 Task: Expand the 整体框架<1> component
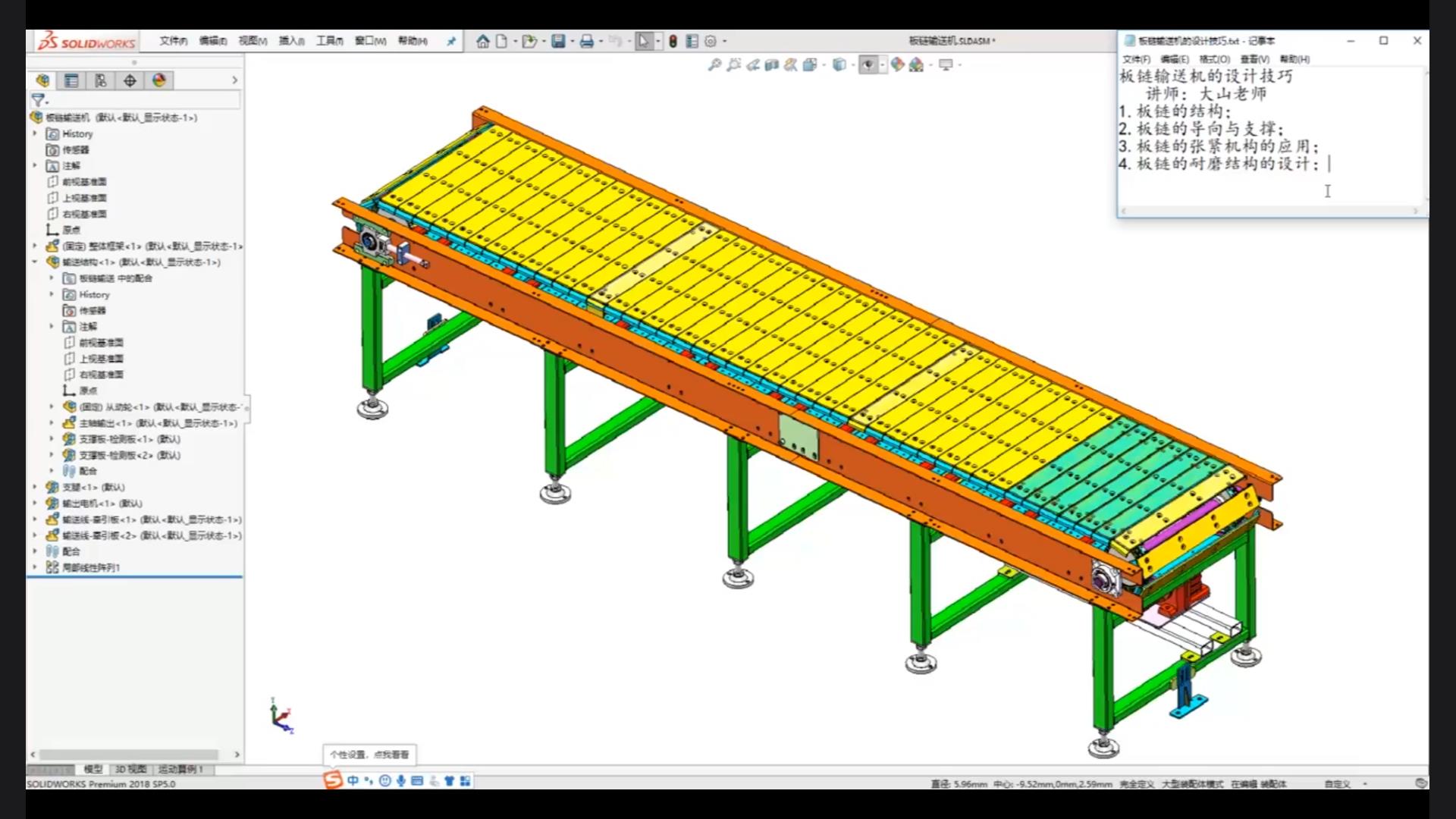coord(35,246)
